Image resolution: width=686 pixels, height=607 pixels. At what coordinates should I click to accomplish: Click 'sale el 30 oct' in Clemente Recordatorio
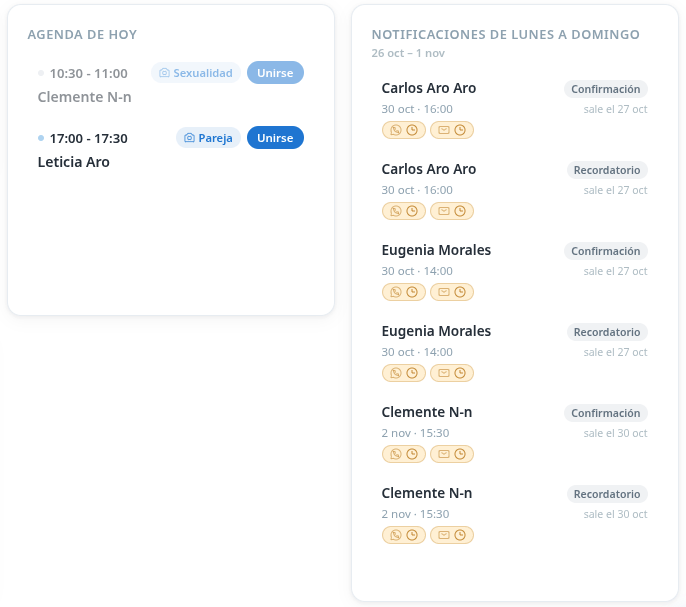tap(615, 514)
